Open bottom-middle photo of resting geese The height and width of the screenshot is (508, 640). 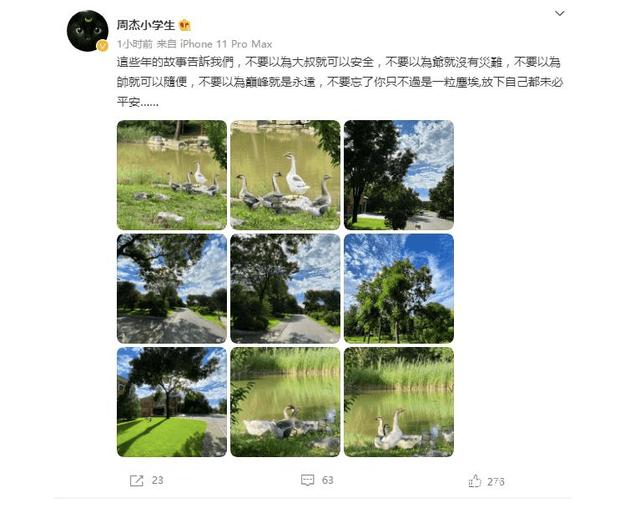(x=285, y=402)
